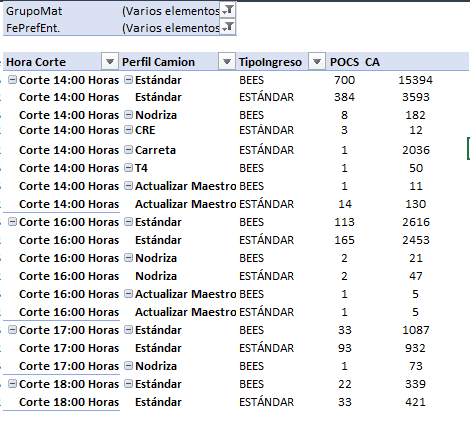The width and height of the screenshot is (470, 422).
Task: Collapse the T4 profile group
Action: click(x=128, y=168)
